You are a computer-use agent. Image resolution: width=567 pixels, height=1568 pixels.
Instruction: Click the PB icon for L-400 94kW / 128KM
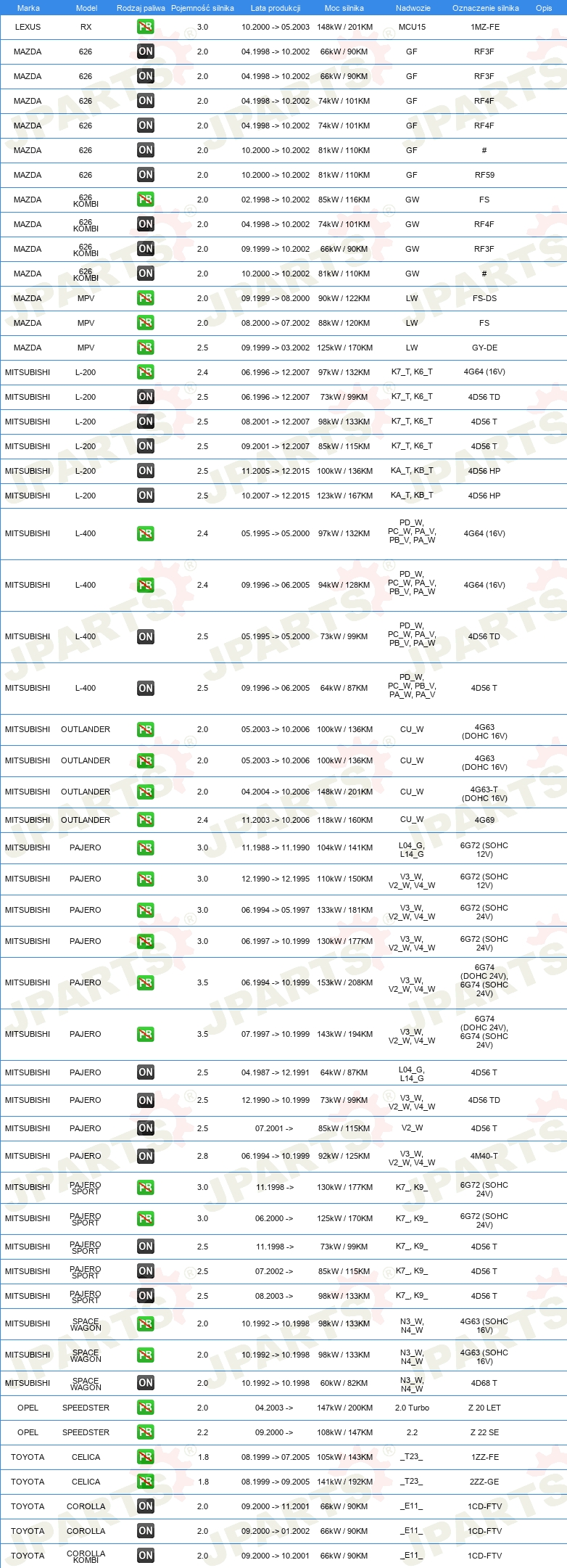pyautogui.click(x=146, y=585)
